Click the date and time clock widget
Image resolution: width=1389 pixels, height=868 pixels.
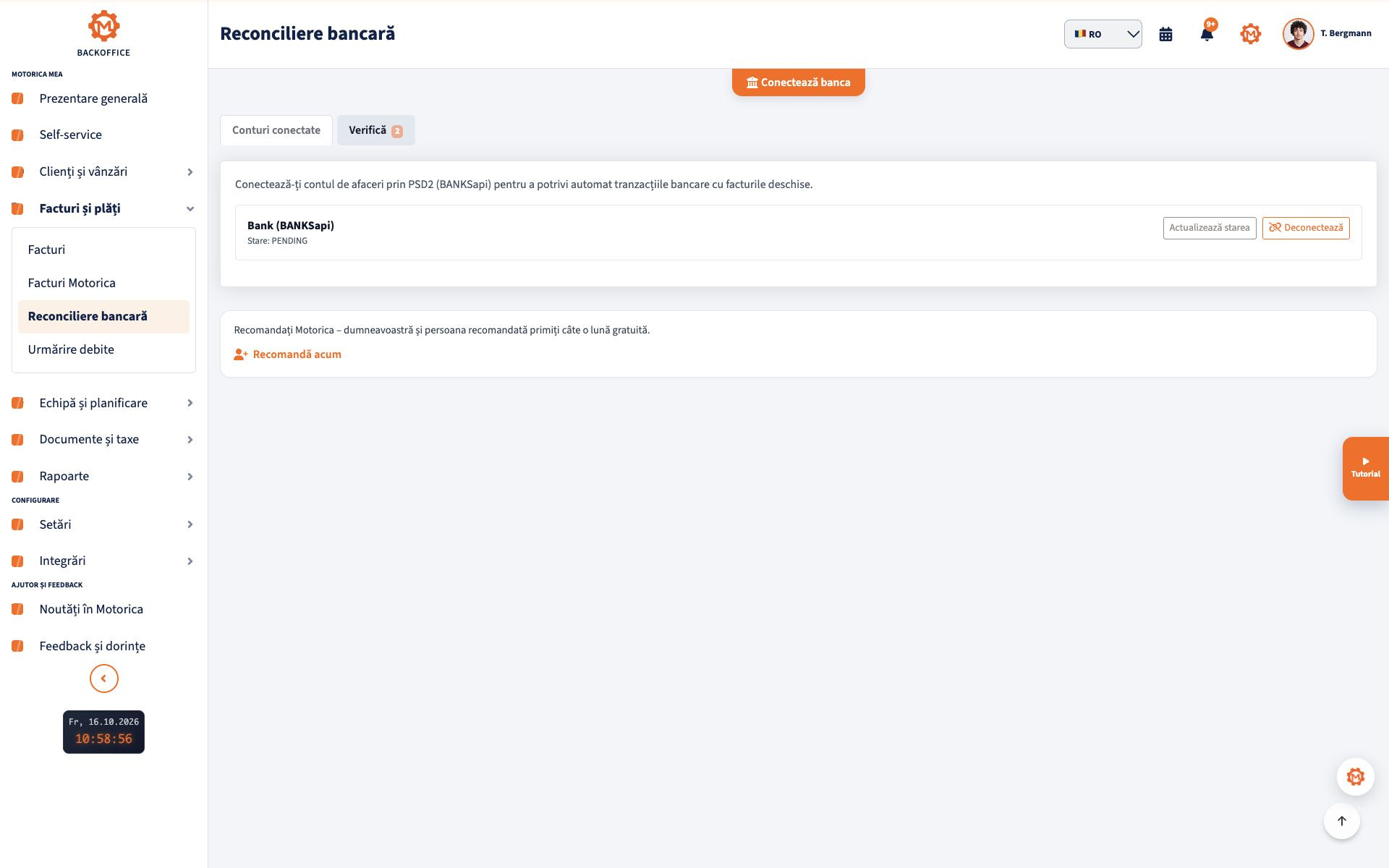point(103,731)
